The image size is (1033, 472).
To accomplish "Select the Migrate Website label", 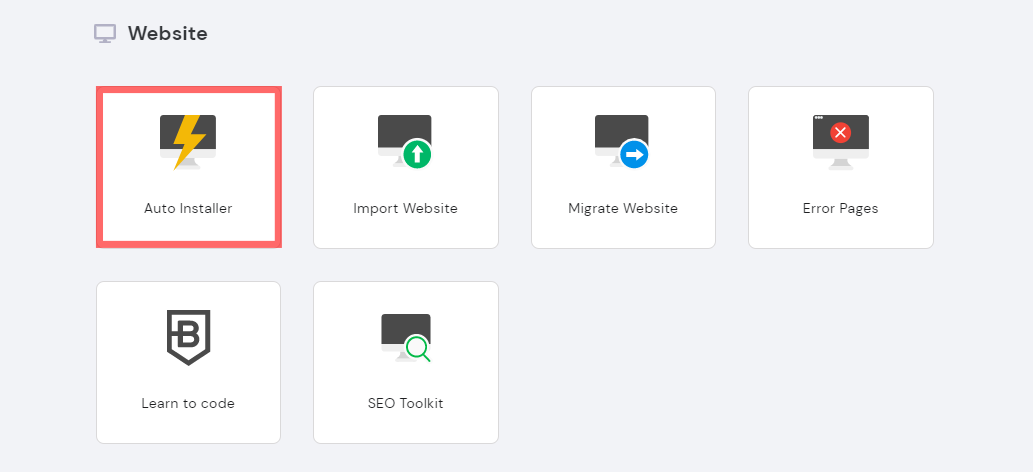I will click(x=623, y=209).
